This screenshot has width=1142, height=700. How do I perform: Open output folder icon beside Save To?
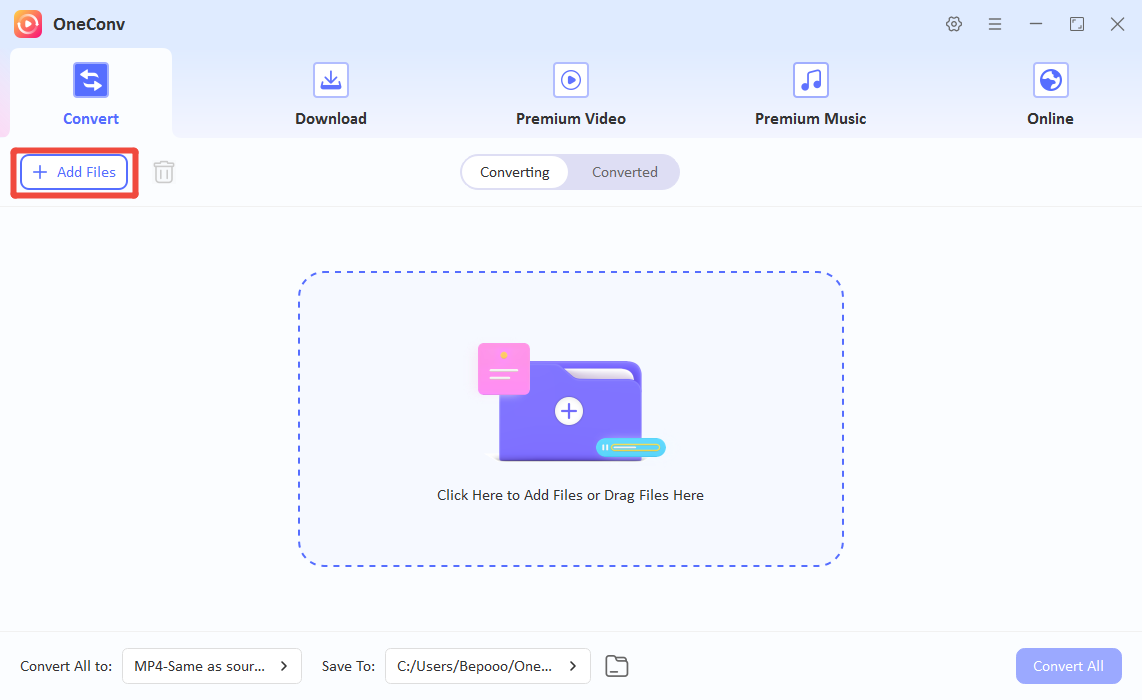pos(617,666)
